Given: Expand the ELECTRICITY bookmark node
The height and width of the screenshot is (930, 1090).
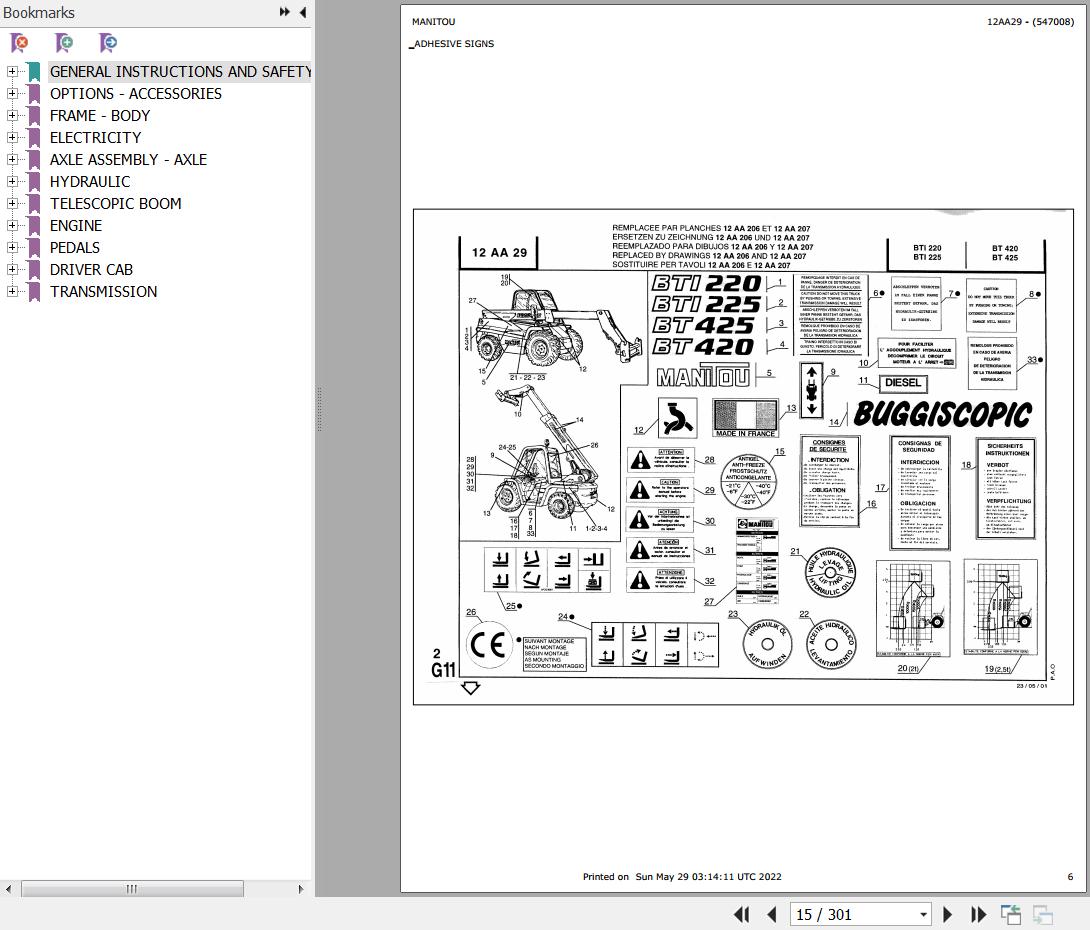Looking at the screenshot, I should [x=12, y=137].
